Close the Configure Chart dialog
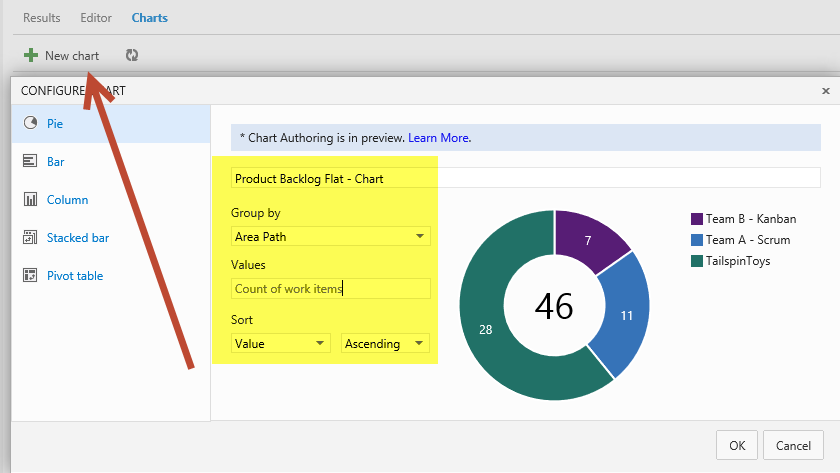This screenshot has width=840, height=473. [825, 91]
